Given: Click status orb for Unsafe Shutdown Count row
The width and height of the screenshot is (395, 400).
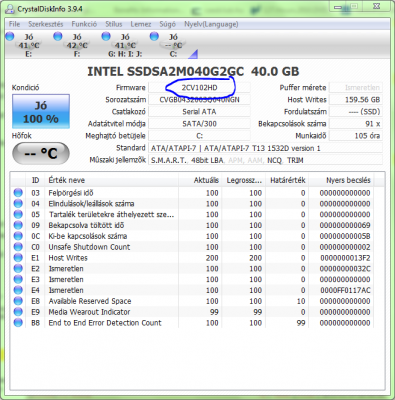Looking at the screenshot, I should tap(18, 247).
